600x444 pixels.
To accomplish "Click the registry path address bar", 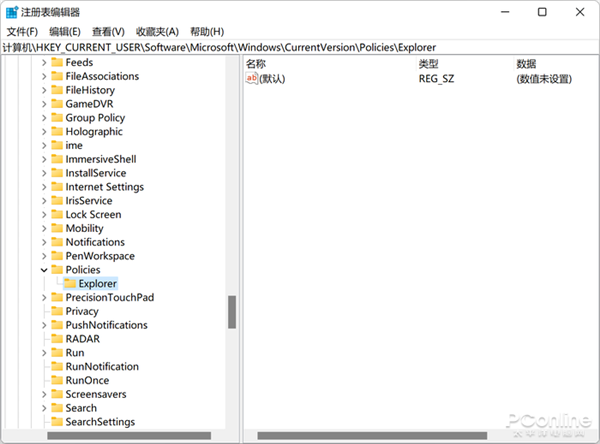I will coord(300,47).
